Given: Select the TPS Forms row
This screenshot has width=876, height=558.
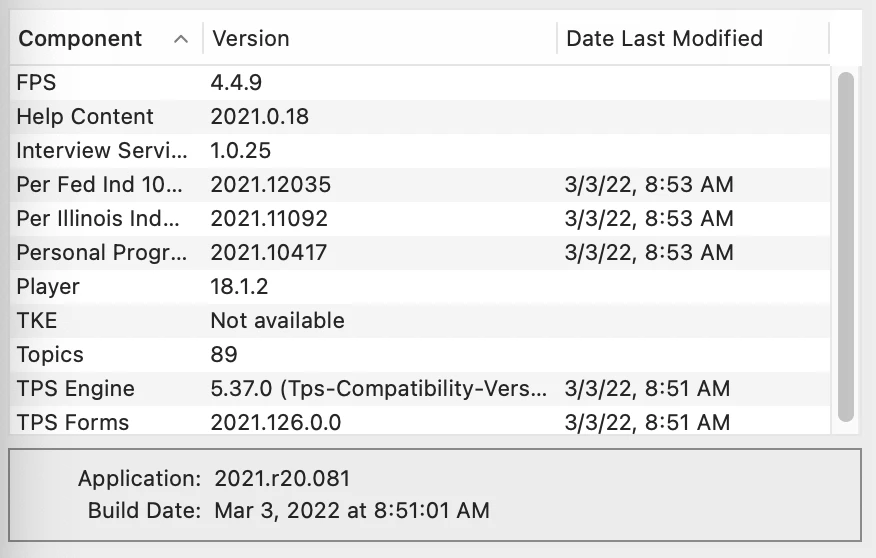Looking at the screenshot, I should (420, 422).
